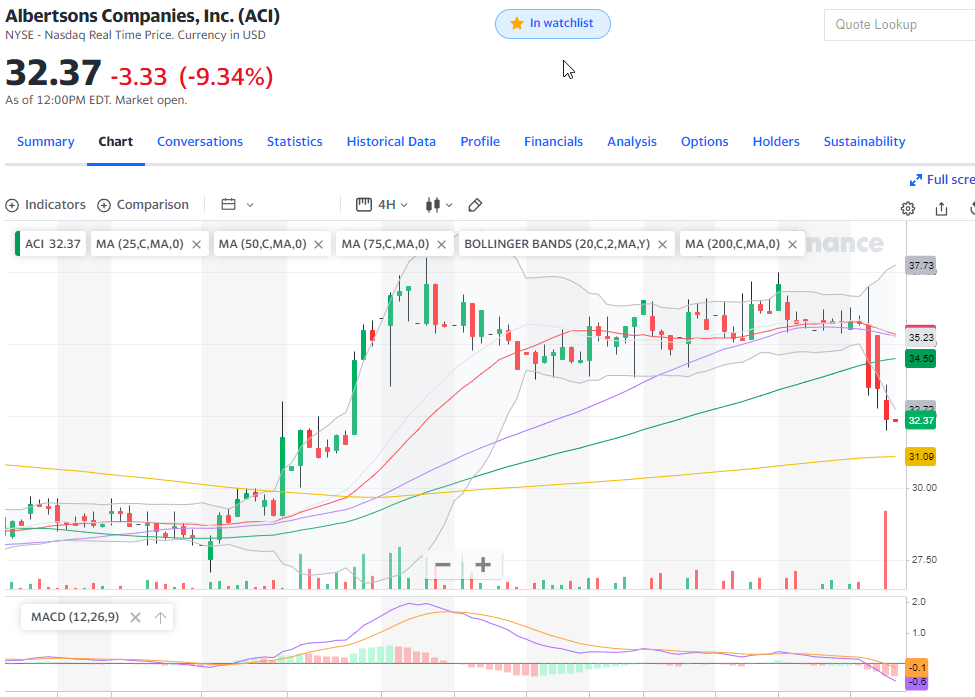Move MACD panel up with arrow
The width and height of the screenshot is (975, 697).
[x=160, y=617]
